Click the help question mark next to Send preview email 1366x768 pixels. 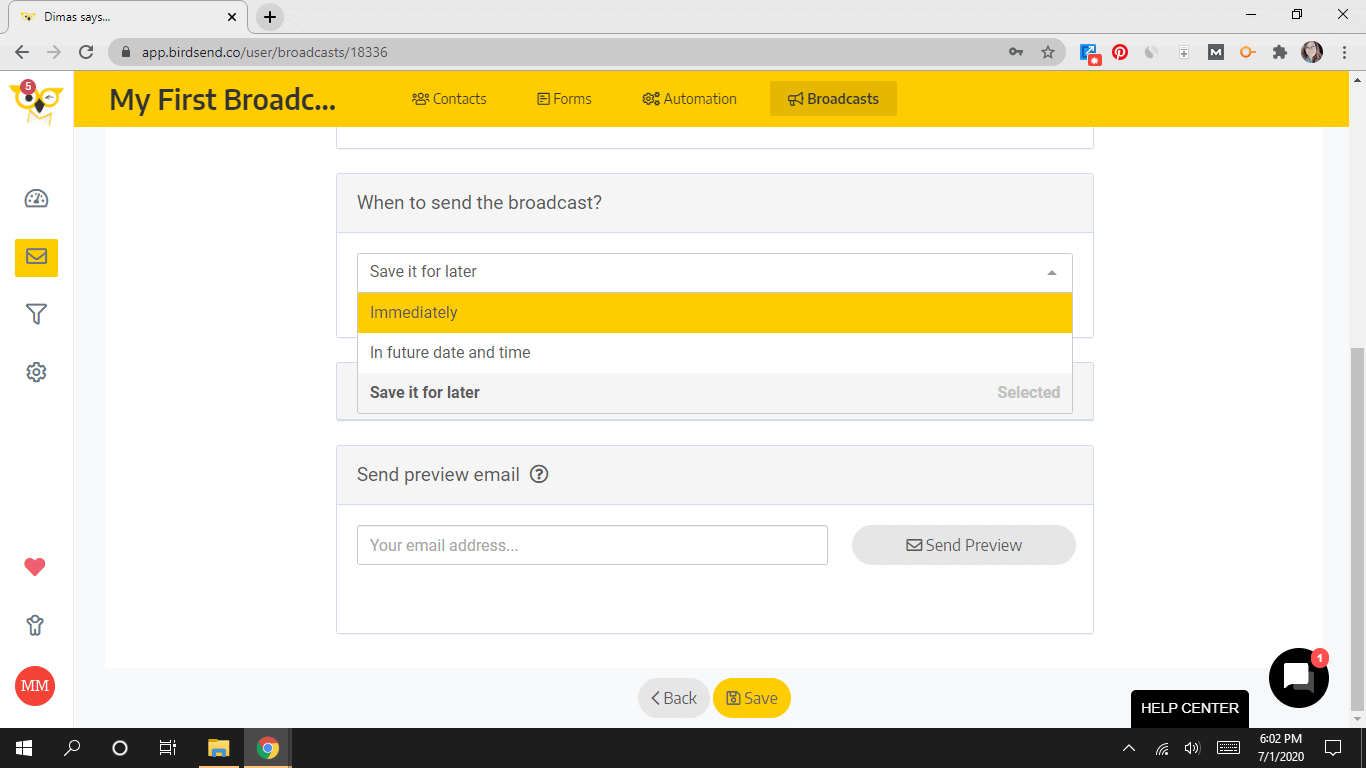tap(539, 474)
